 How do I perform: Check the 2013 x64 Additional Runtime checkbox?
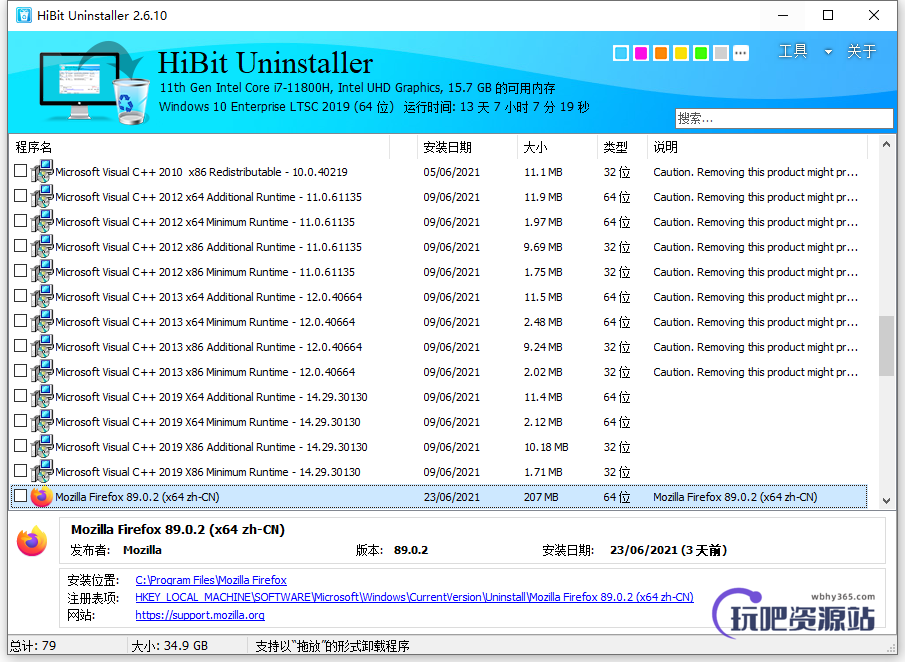pyautogui.click(x=20, y=296)
